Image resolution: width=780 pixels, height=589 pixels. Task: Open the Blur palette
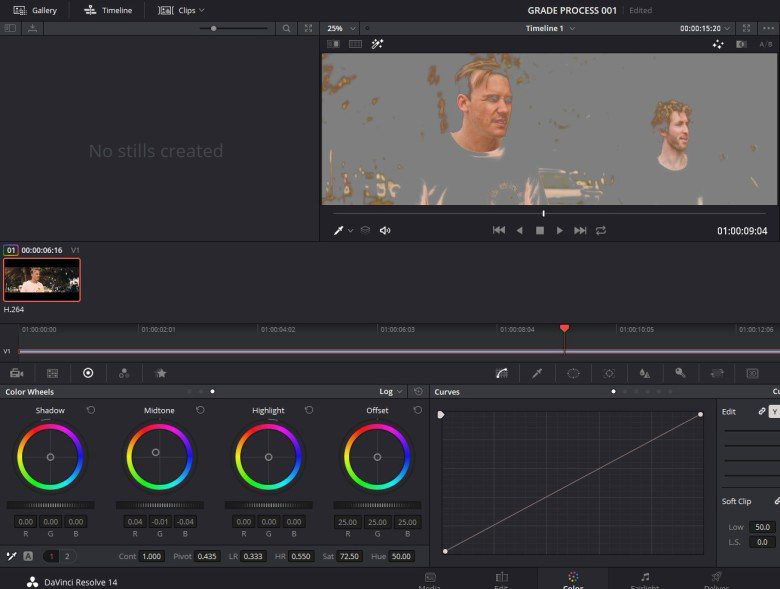[645, 373]
